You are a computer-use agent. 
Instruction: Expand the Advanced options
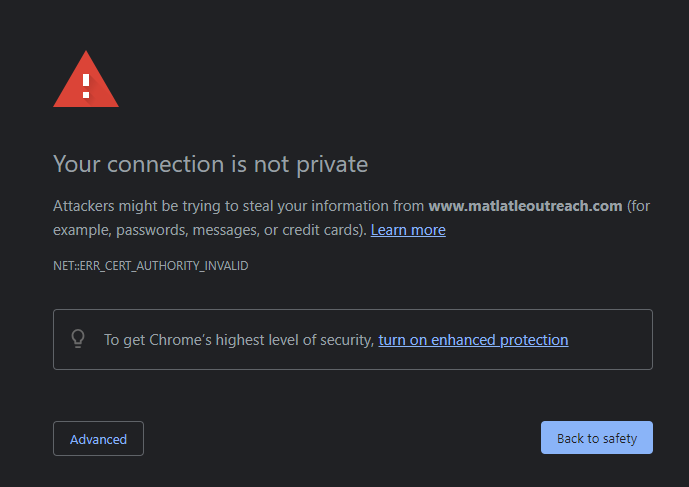[x=98, y=439]
